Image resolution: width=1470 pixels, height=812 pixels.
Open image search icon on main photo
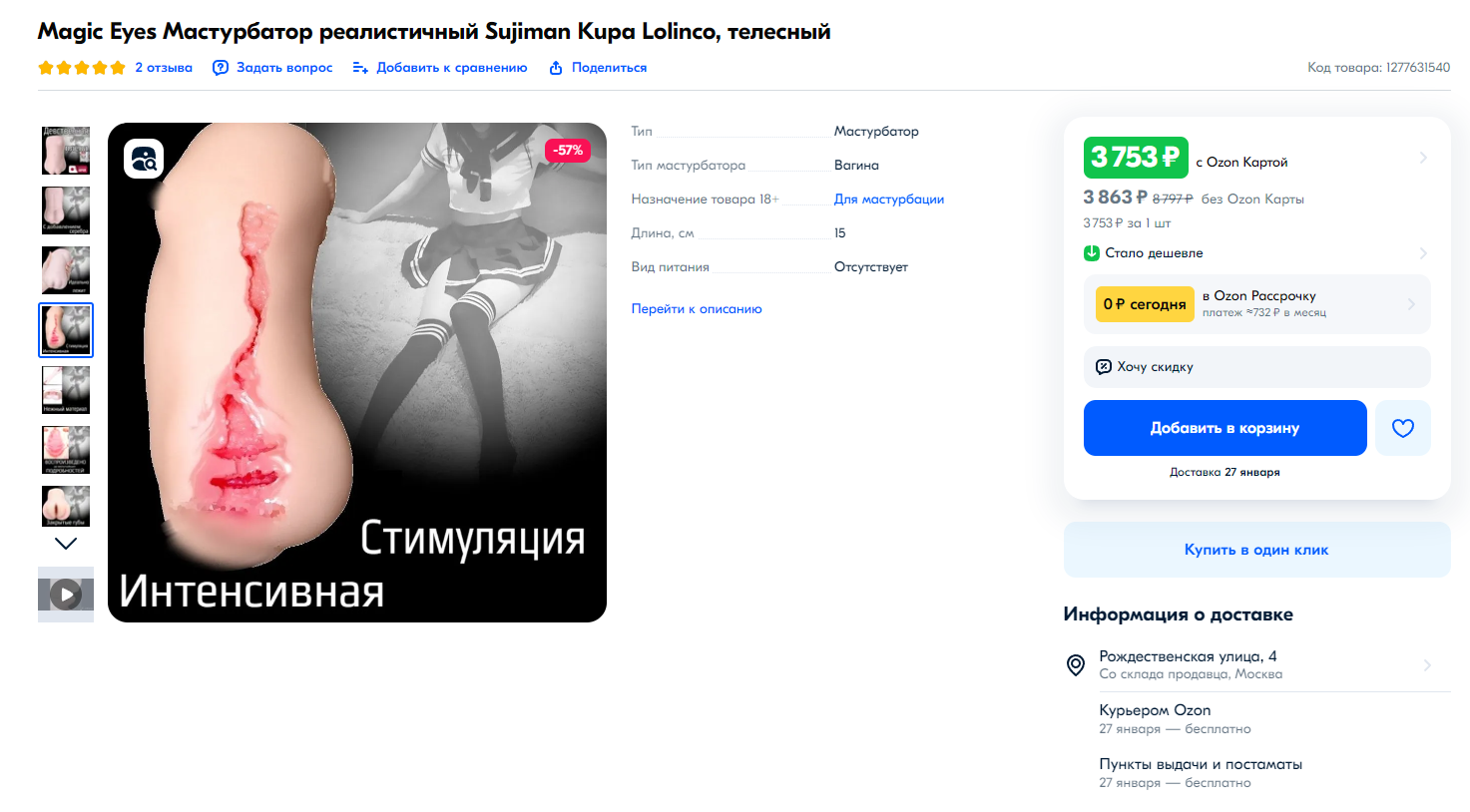pyautogui.click(x=144, y=159)
